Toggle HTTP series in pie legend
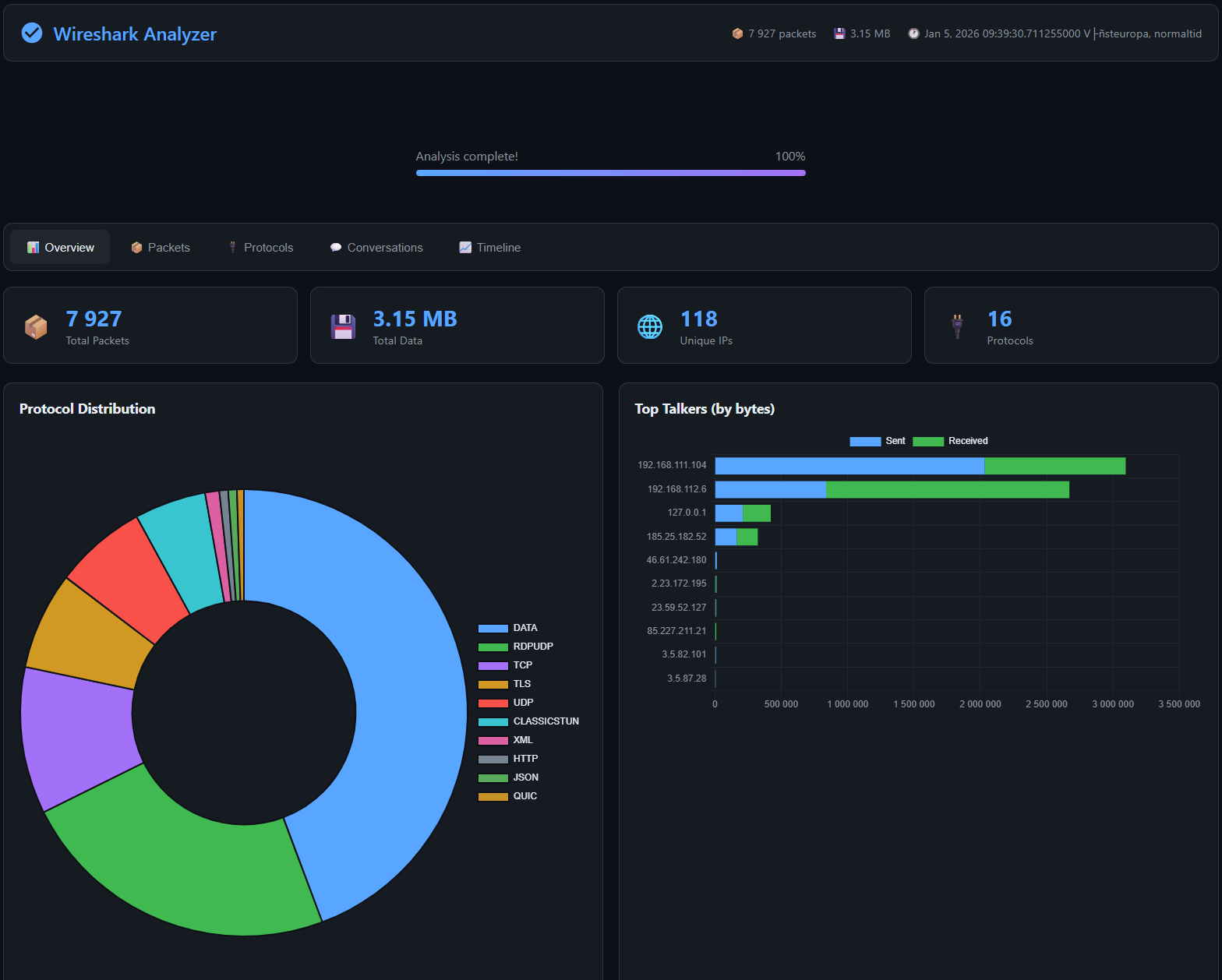 (508, 759)
